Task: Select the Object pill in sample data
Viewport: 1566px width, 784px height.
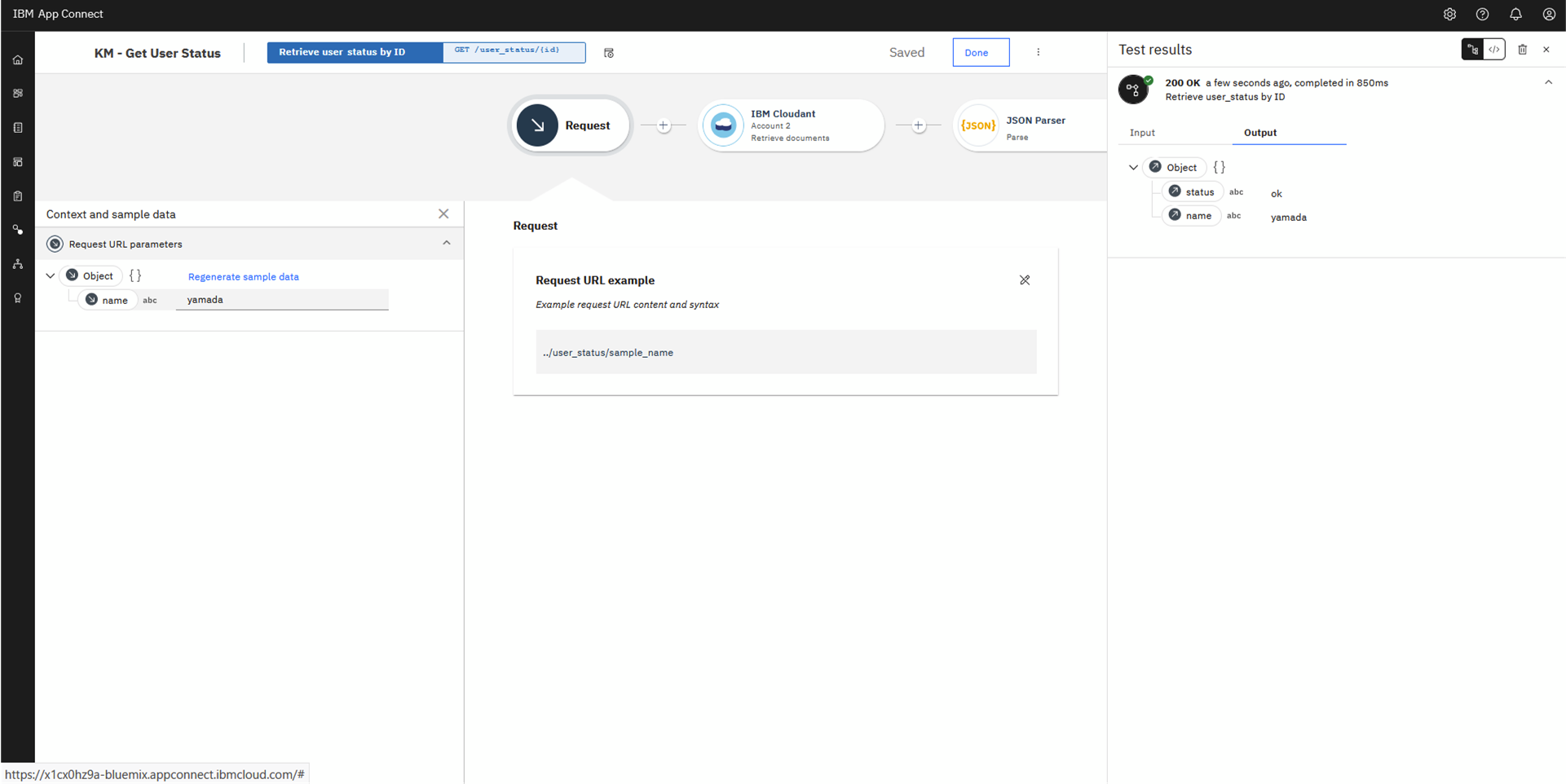Action: [x=90, y=275]
